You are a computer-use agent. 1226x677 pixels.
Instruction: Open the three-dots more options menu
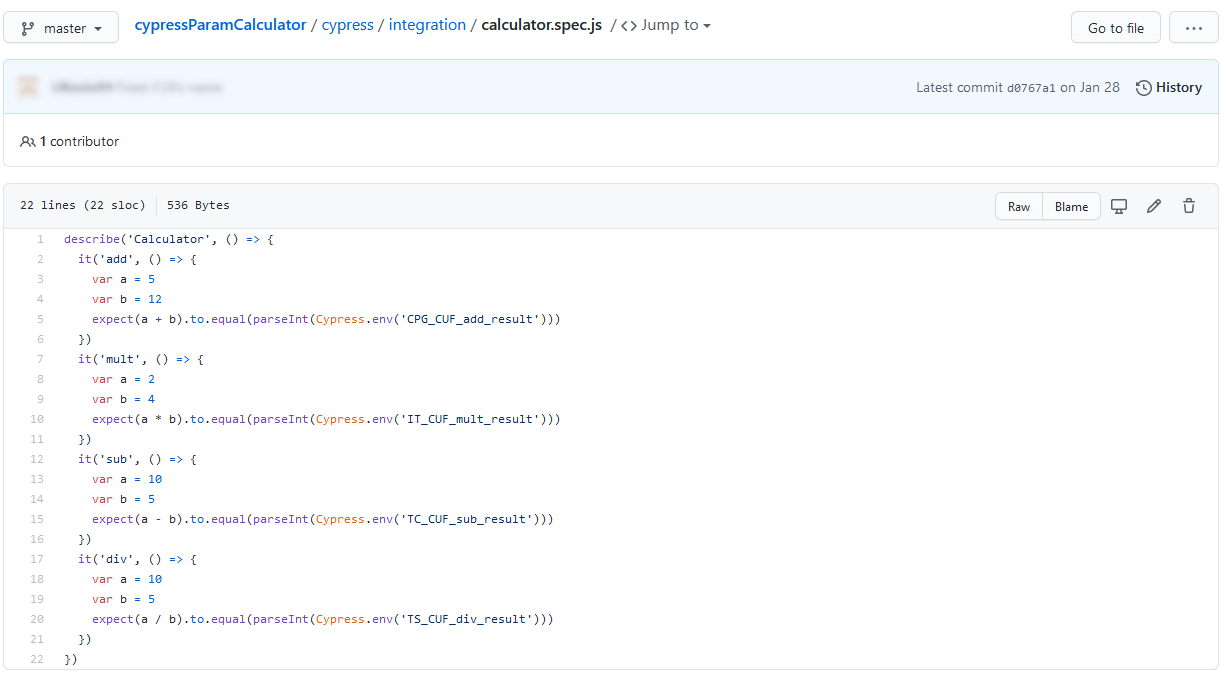pos(1193,28)
